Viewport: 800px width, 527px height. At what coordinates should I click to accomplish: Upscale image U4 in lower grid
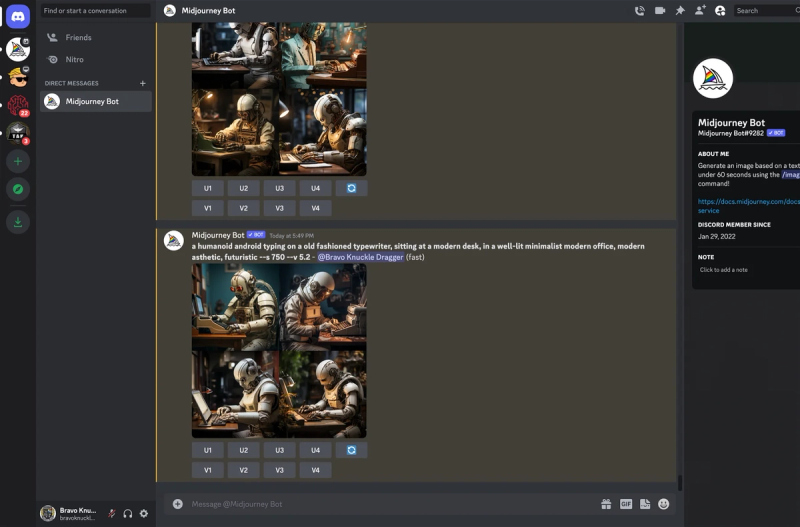[x=315, y=450]
